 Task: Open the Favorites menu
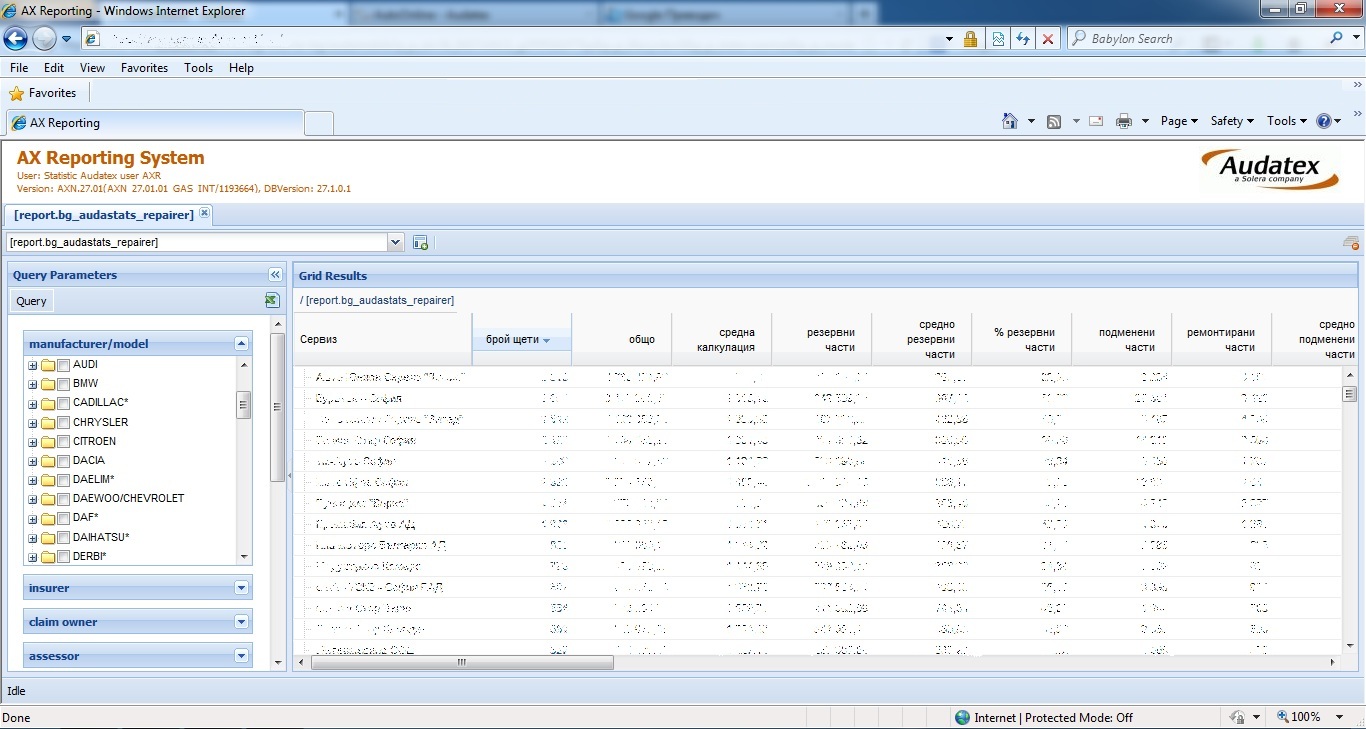click(x=144, y=68)
